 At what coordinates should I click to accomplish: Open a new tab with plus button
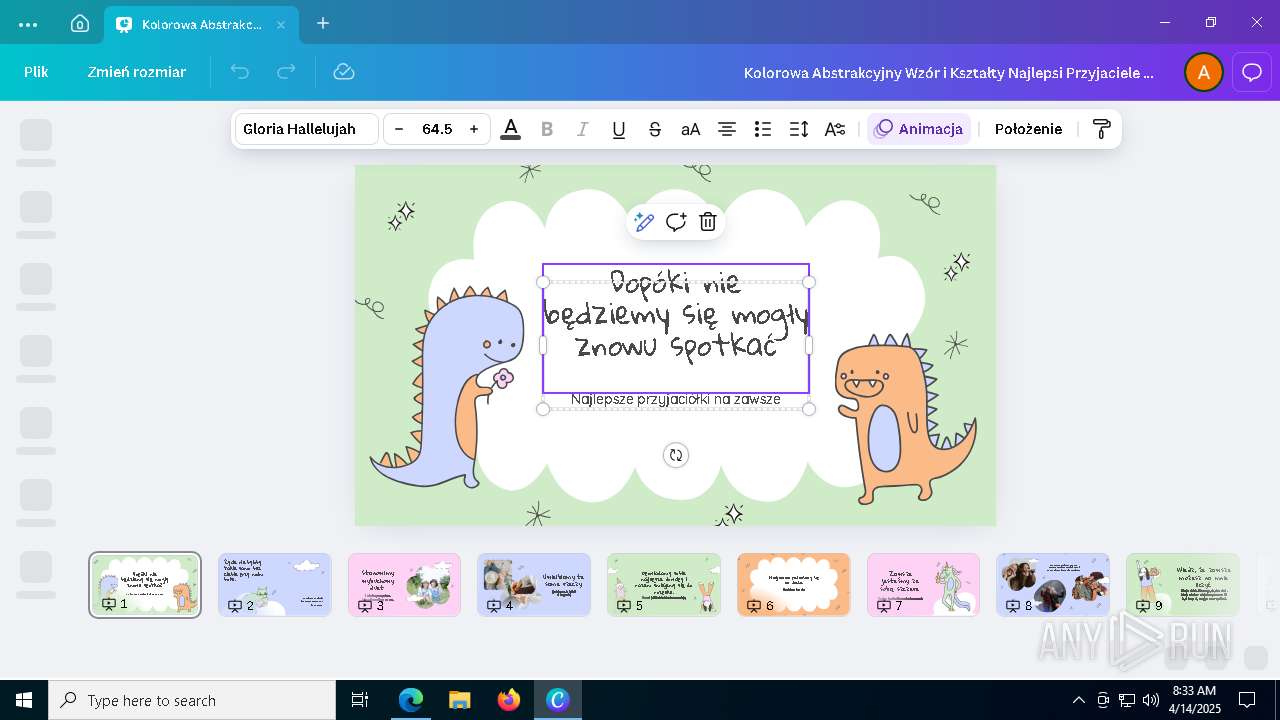click(x=323, y=23)
